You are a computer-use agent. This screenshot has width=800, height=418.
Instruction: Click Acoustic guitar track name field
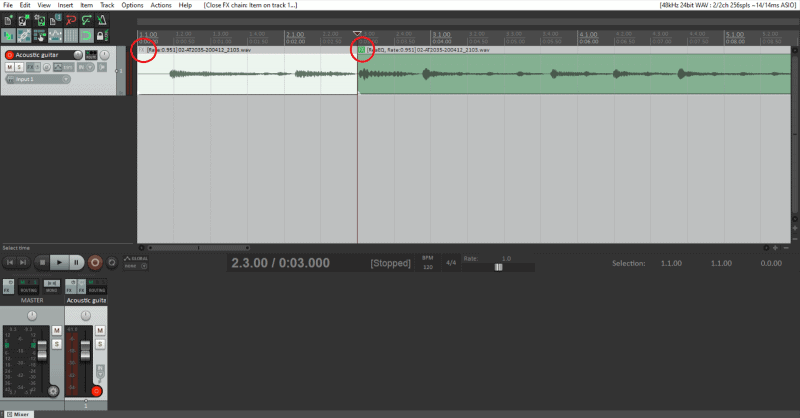point(43,55)
